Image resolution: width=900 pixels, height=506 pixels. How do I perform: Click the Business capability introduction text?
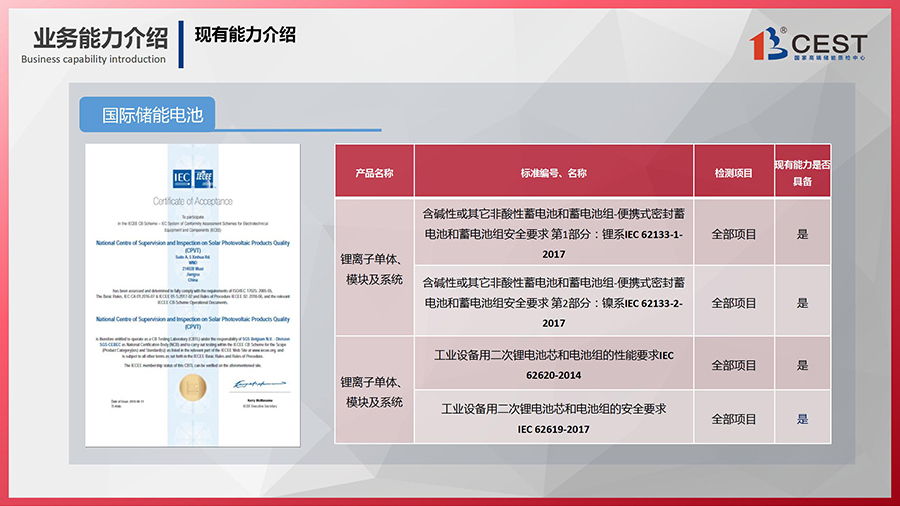click(94, 59)
